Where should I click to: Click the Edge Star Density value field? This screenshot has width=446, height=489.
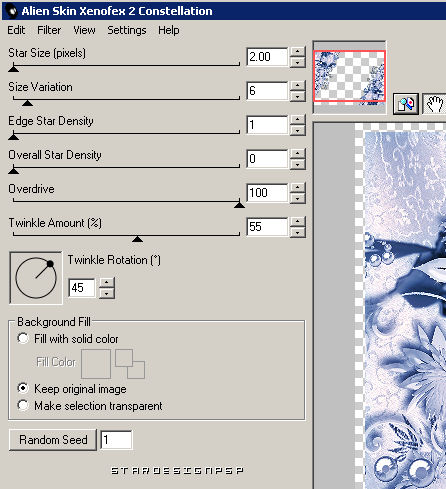point(267,125)
